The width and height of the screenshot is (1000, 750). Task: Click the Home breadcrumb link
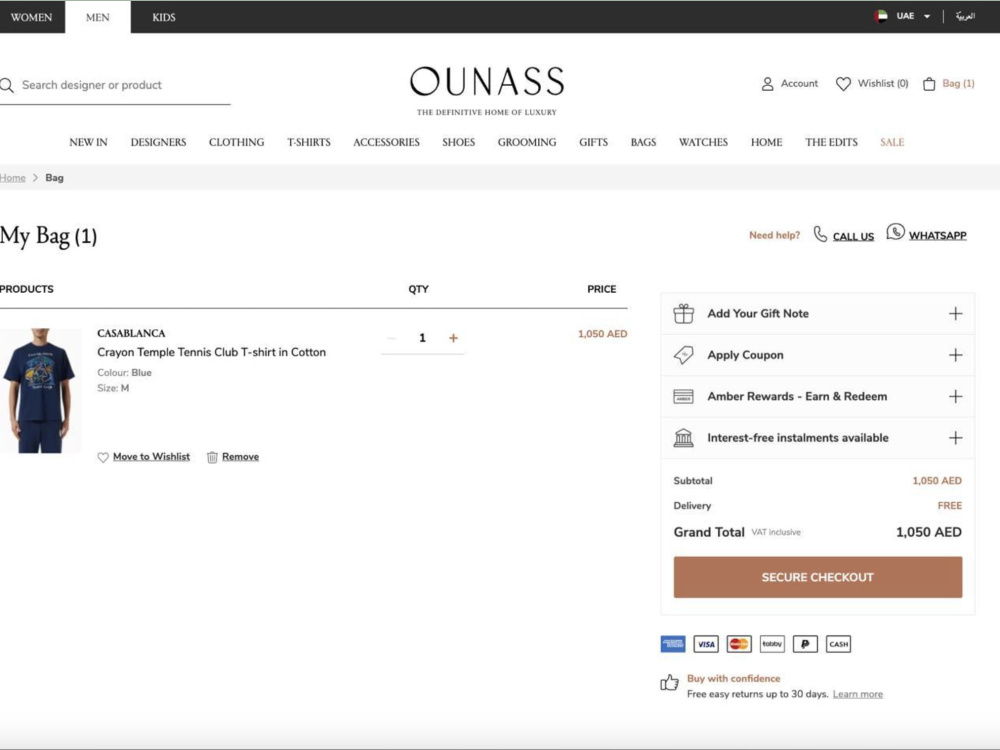[13, 178]
